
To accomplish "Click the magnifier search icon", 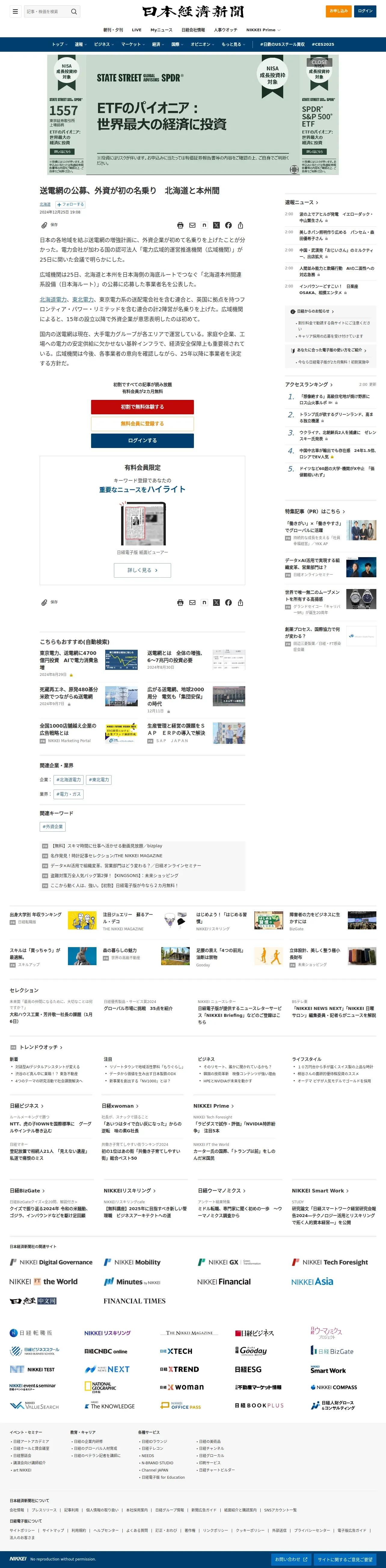I will [x=74, y=11].
